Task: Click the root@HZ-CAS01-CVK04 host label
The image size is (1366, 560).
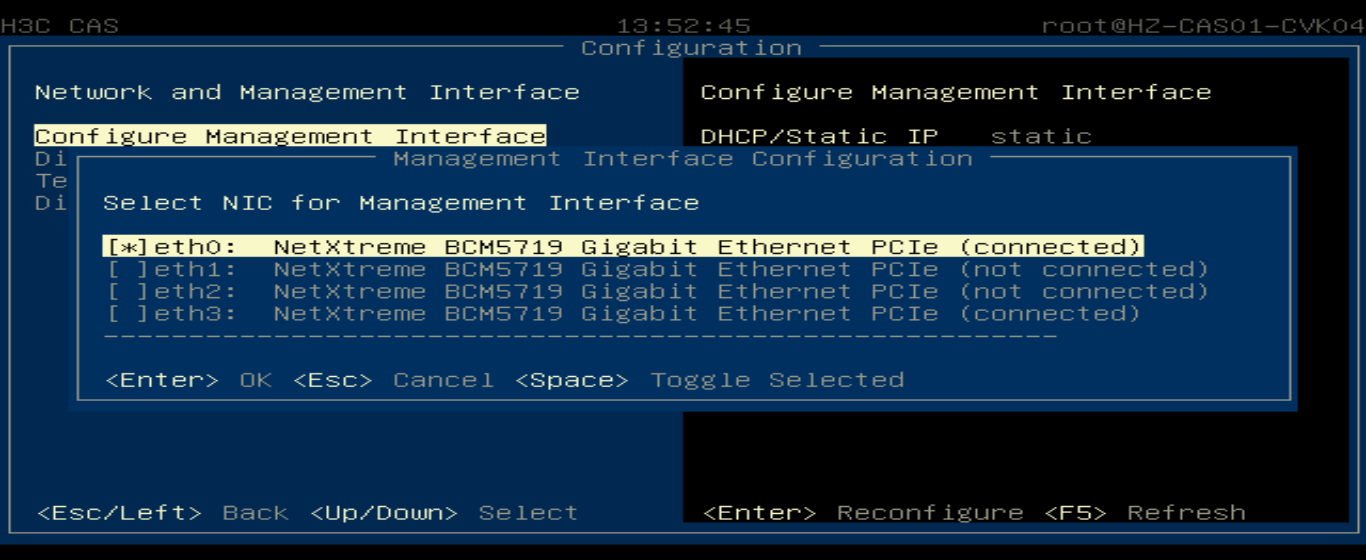Action: [1203, 26]
